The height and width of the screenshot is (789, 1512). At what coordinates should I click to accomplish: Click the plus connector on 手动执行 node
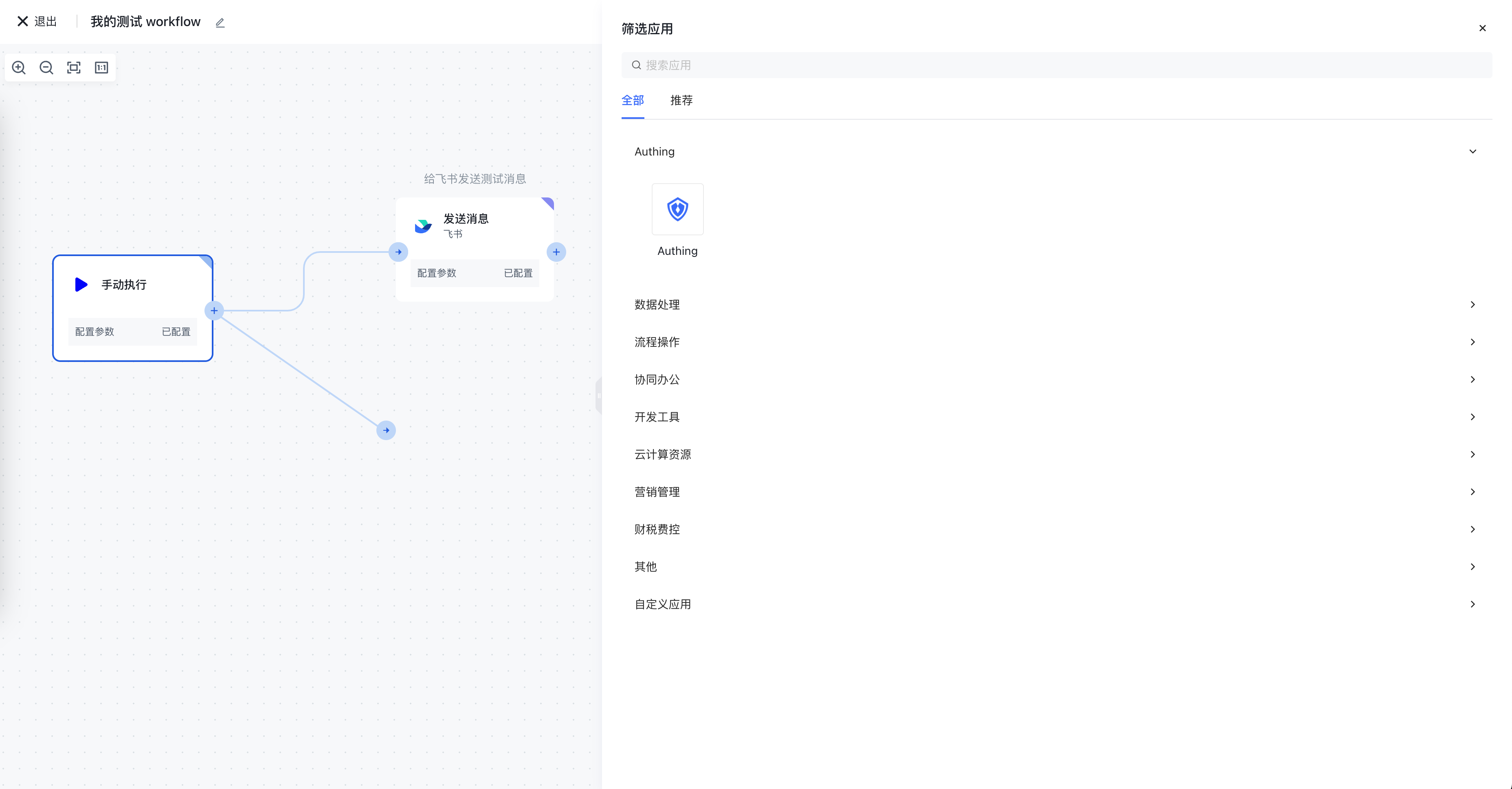tap(214, 311)
